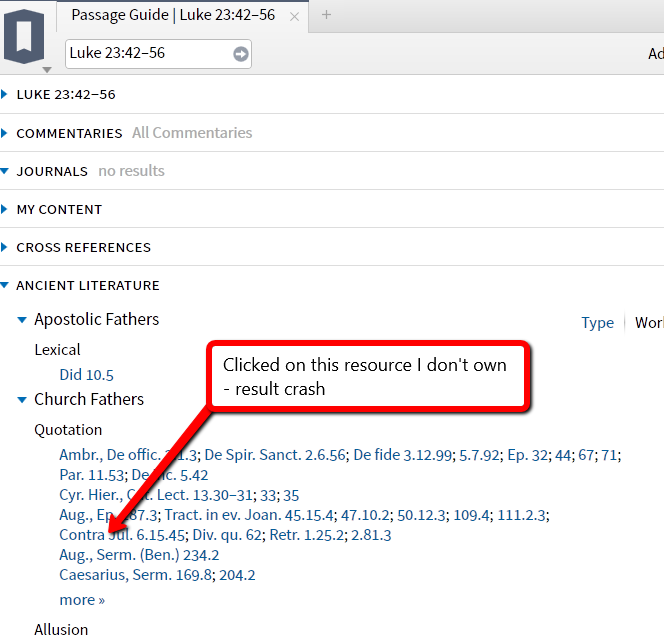
Task: Open the Div. qu. 62 reference
Action: click(x=227, y=535)
